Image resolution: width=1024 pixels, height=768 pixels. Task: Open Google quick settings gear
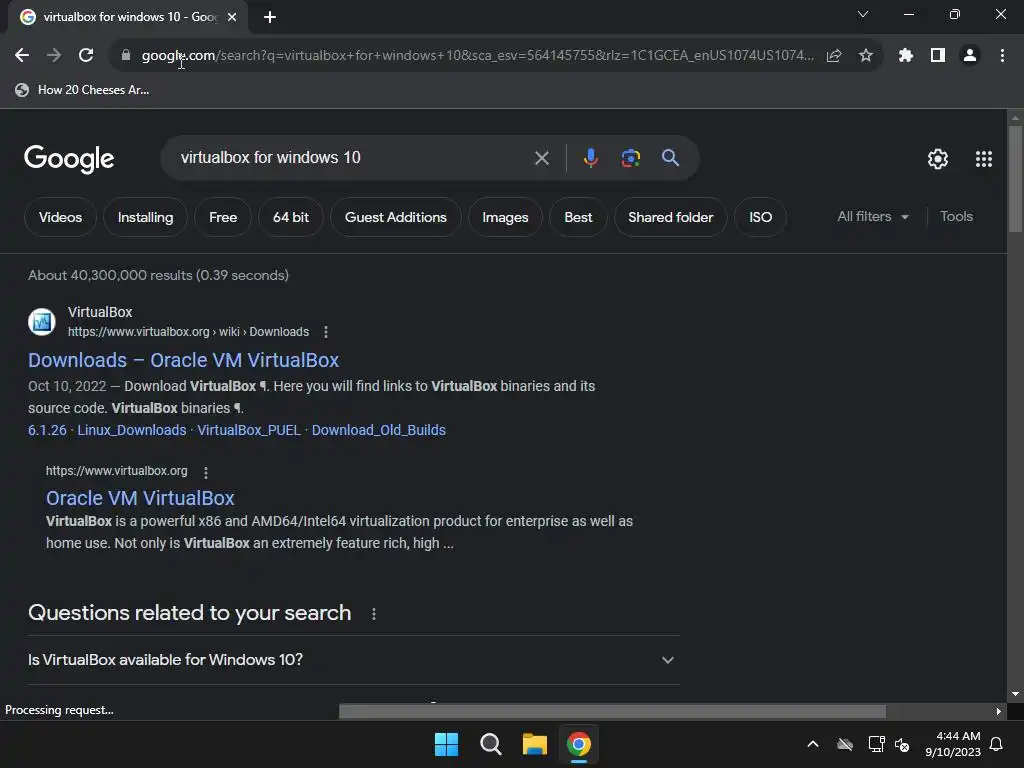(938, 159)
